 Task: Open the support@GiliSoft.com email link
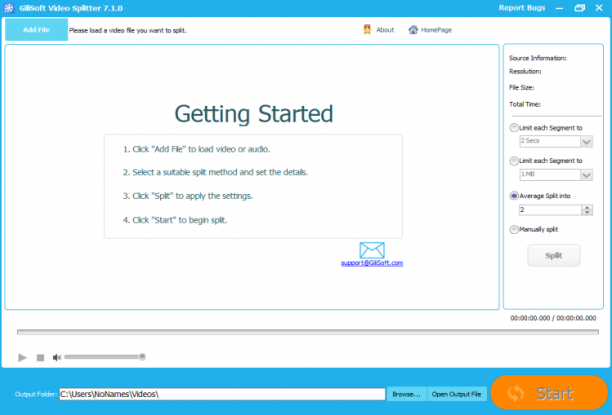[372, 263]
